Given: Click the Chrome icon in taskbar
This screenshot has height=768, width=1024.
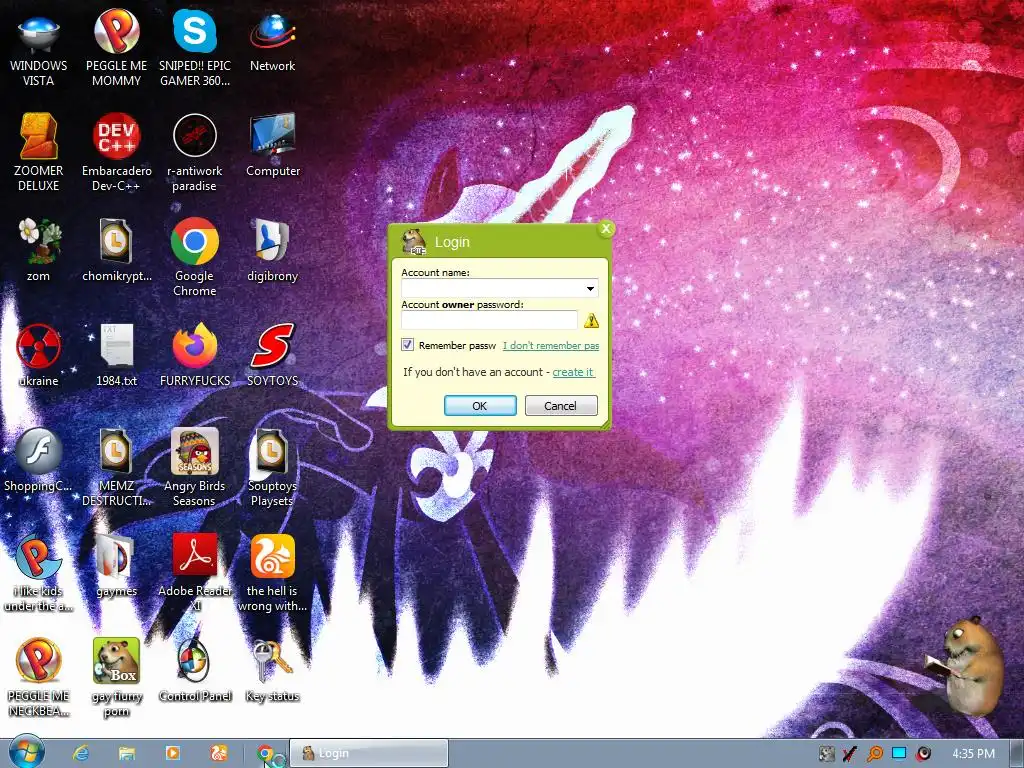Looking at the screenshot, I should tap(266, 754).
